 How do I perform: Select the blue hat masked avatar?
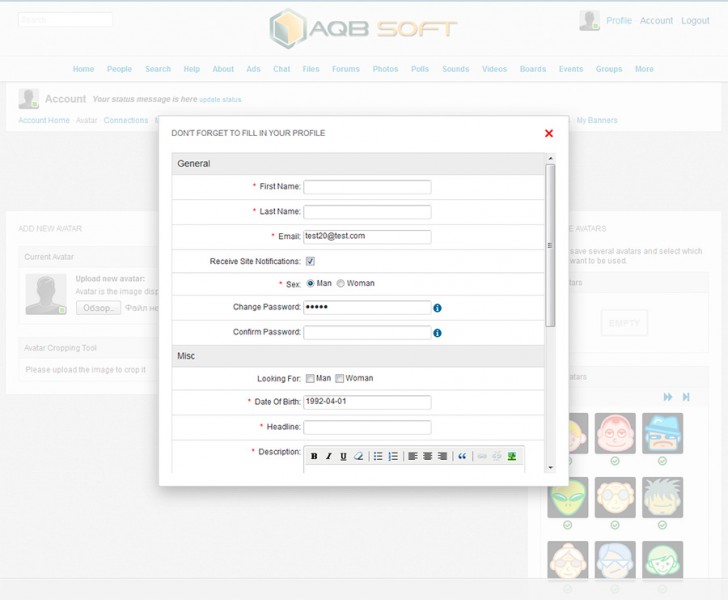(x=663, y=433)
